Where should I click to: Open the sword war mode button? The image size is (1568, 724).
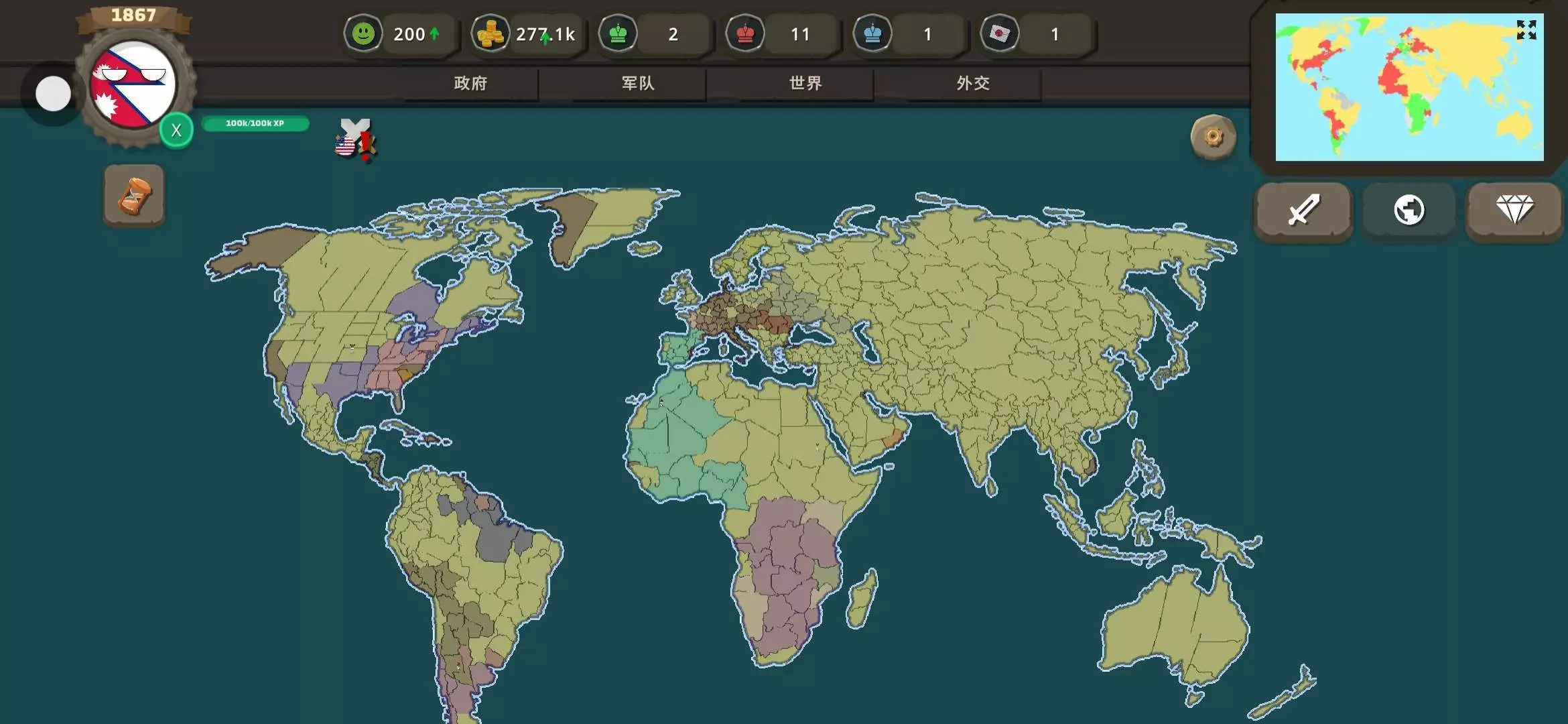[1303, 210]
